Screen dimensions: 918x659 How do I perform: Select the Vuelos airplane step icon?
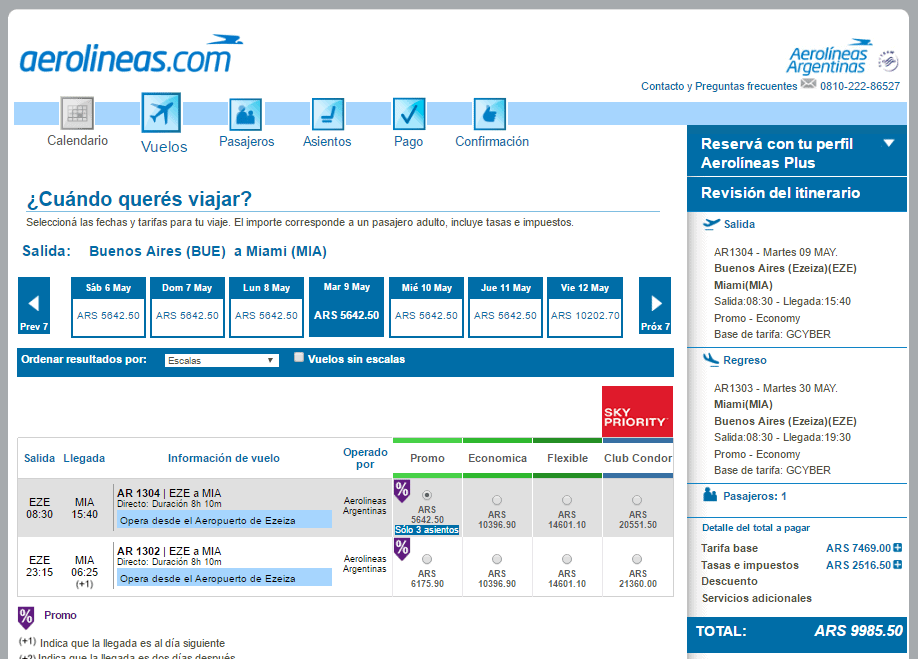pos(161,112)
